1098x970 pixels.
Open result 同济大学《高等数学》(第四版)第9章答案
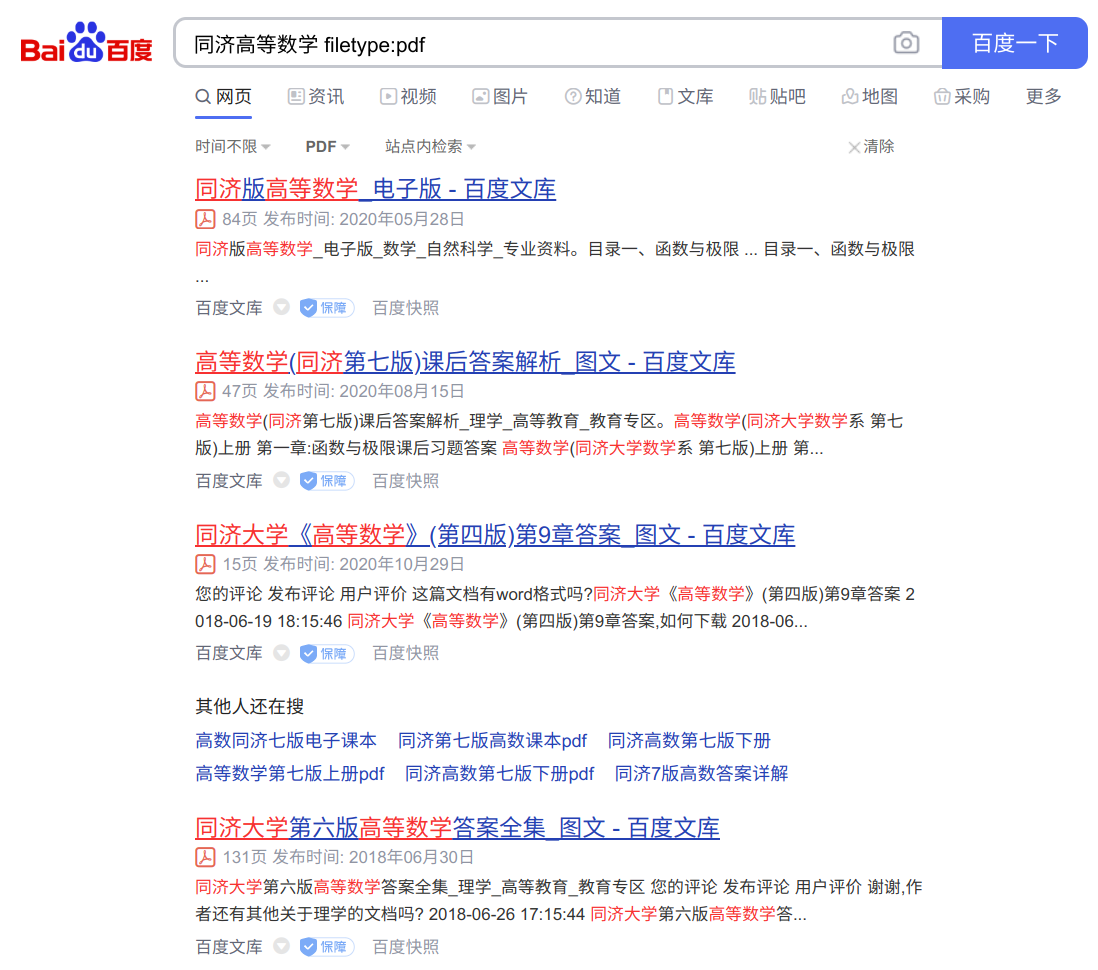coord(495,535)
